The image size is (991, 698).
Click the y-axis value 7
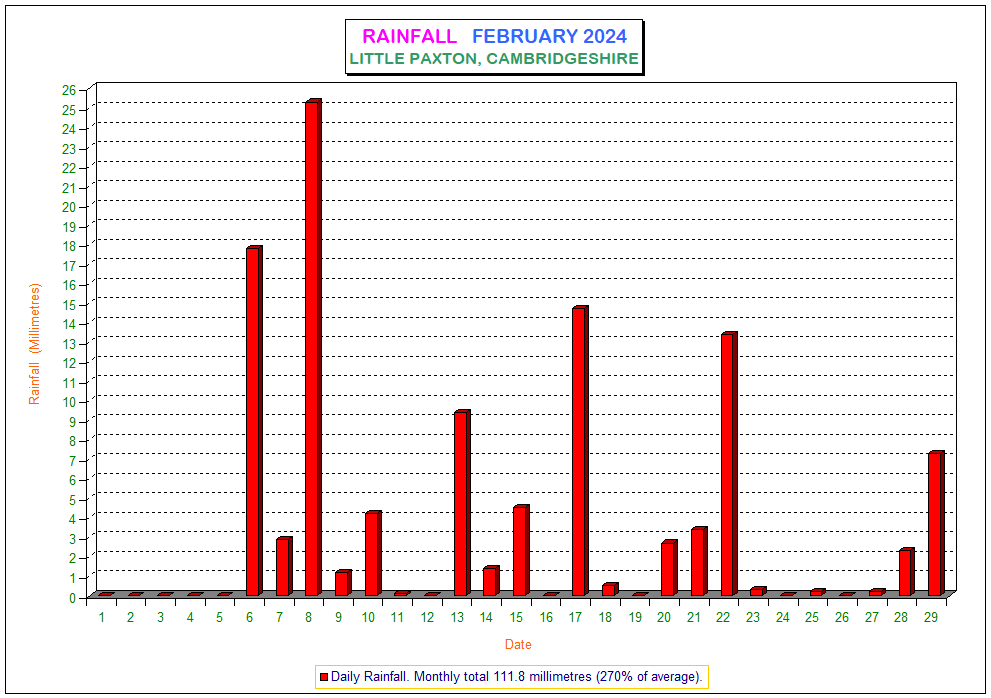click(73, 461)
